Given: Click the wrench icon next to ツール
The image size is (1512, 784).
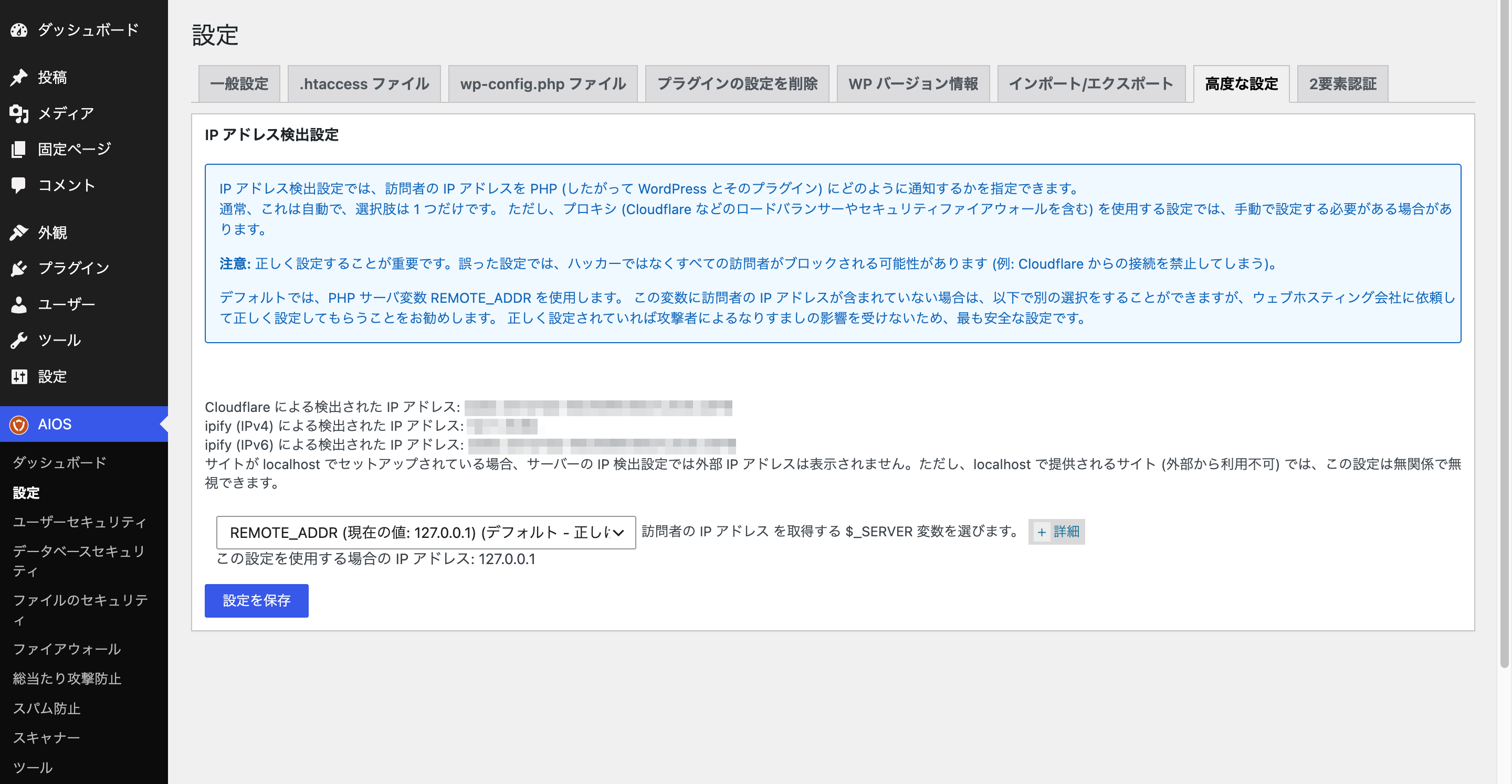Looking at the screenshot, I should tap(19, 341).
